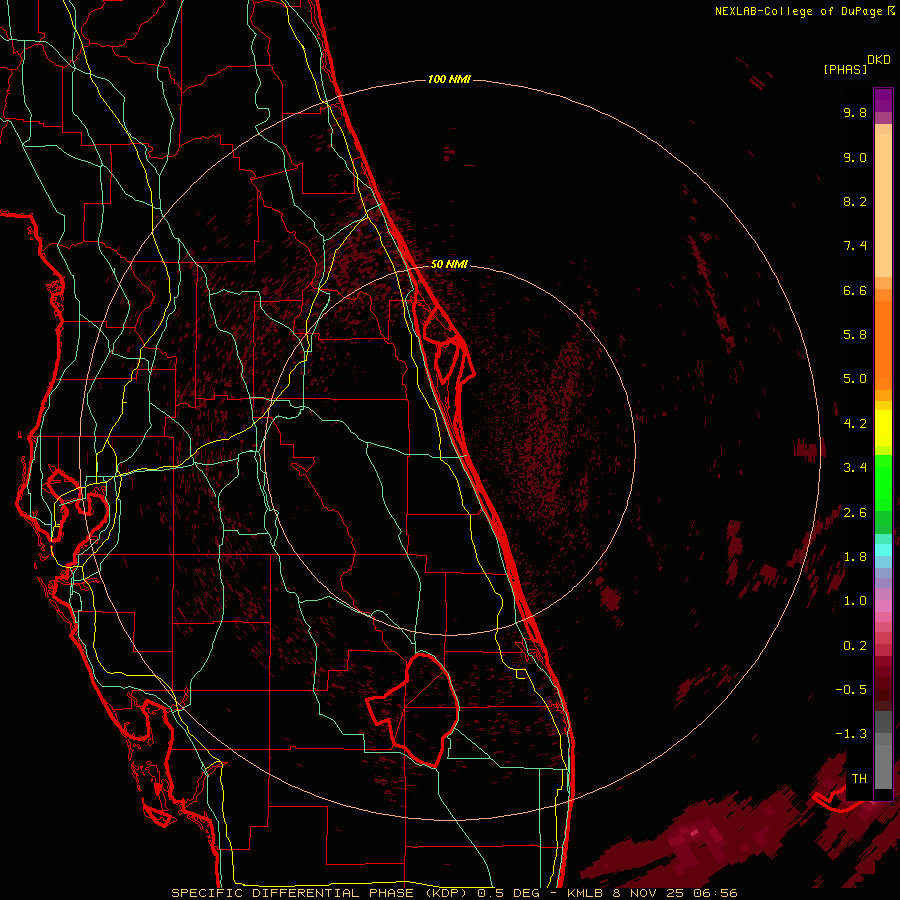
Task: Click the KMLB station identifier in the caption
Action: tap(585, 893)
